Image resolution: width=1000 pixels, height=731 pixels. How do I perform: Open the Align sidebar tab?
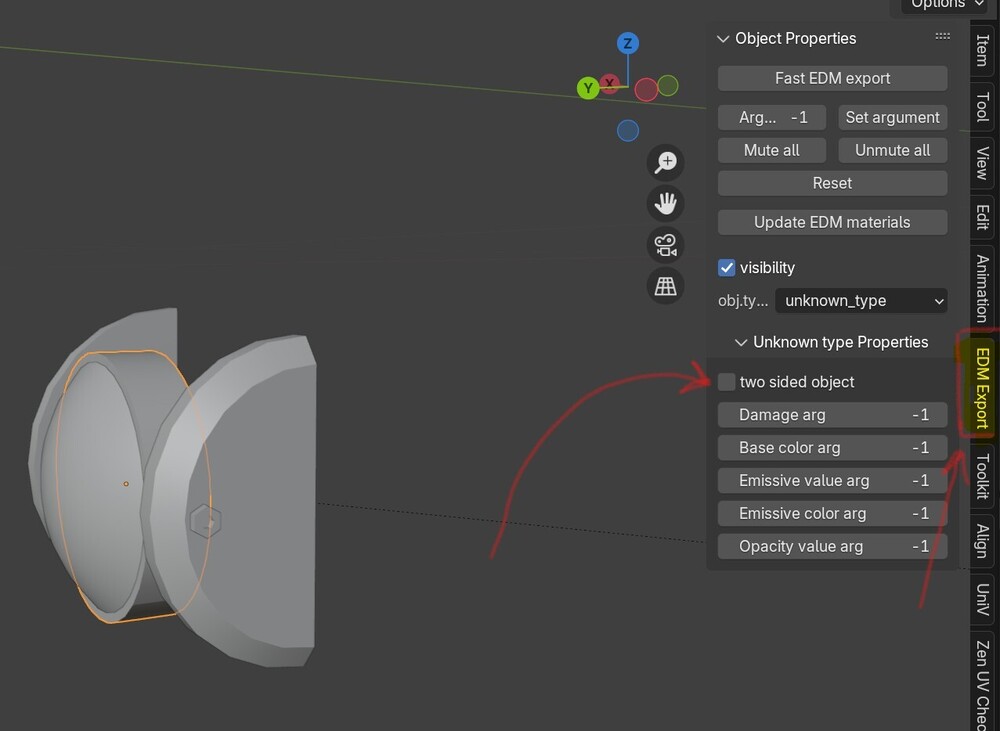(983, 541)
